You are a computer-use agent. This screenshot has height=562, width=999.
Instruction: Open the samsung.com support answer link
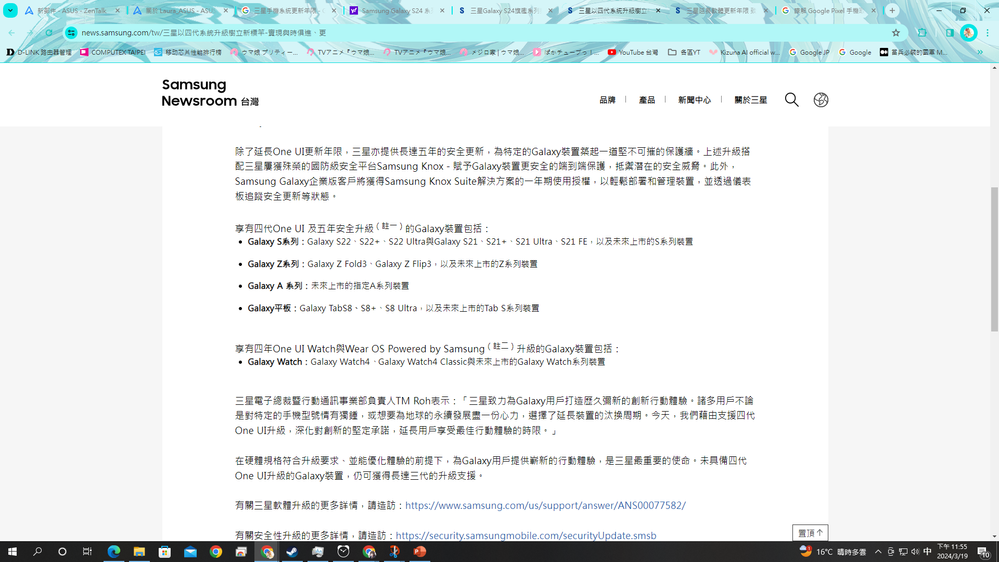point(545,505)
